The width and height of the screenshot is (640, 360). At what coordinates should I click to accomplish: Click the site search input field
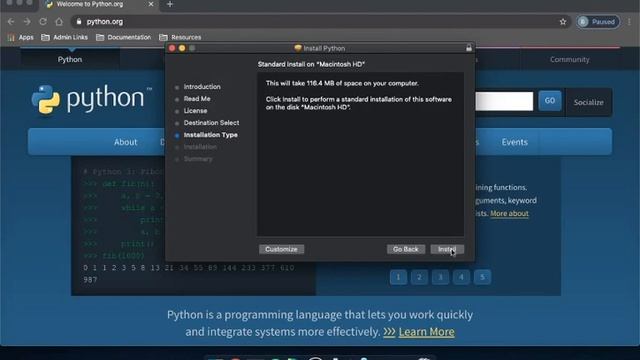click(x=504, y=101)
